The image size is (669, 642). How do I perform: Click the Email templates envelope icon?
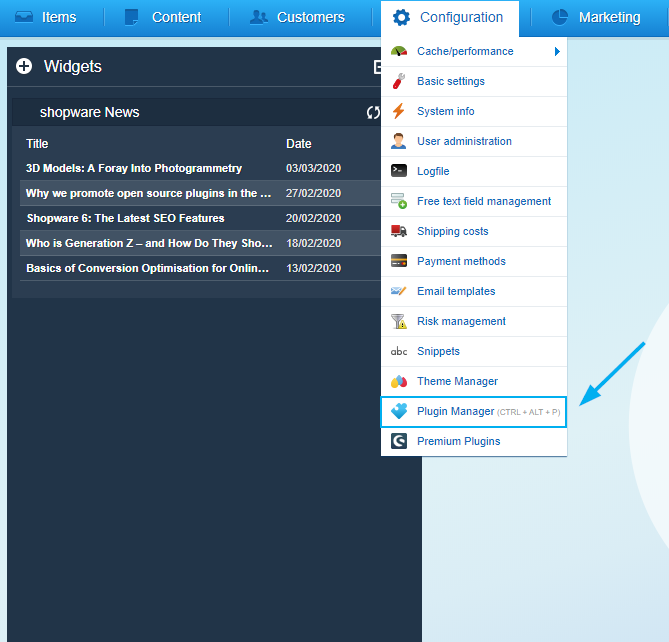point(398,291)
